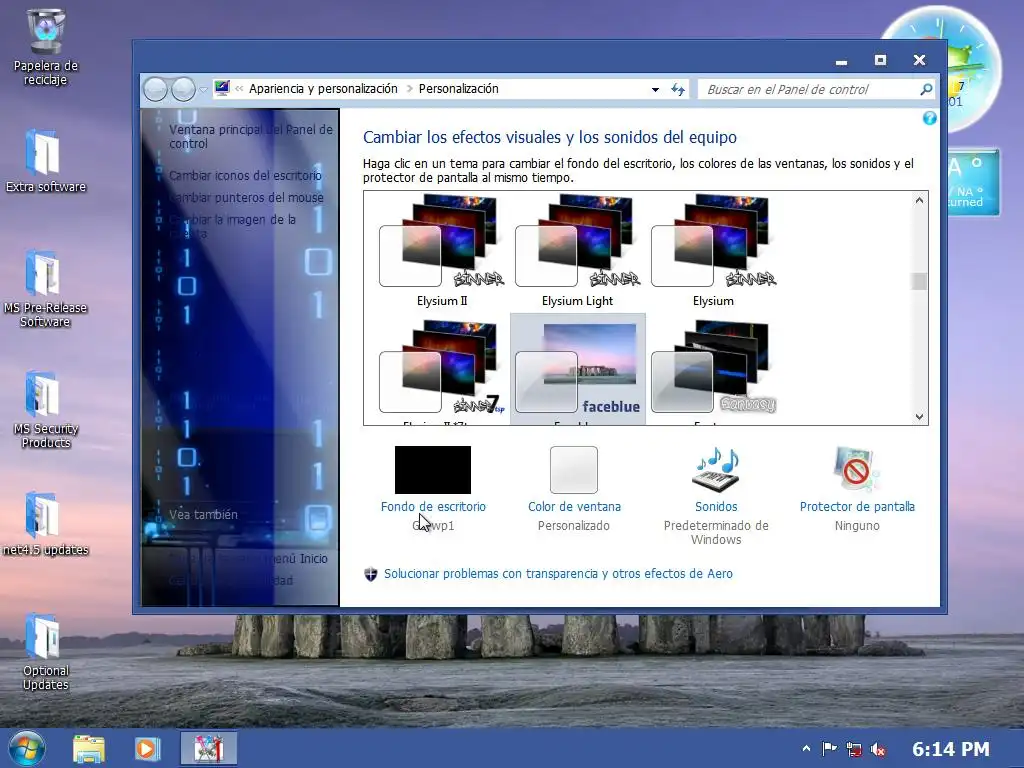Click Cambiar la imagen de la cuenta
Screen dimensions: 1024x768
pos(232,226)
